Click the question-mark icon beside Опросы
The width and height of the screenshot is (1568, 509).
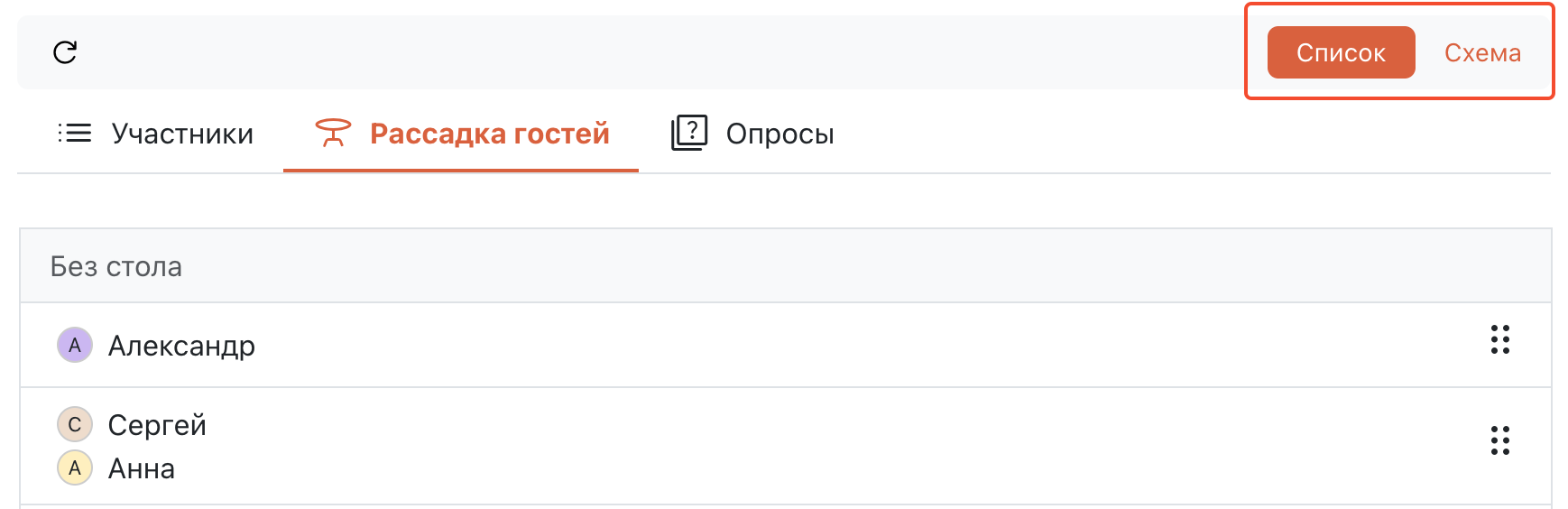689,133
